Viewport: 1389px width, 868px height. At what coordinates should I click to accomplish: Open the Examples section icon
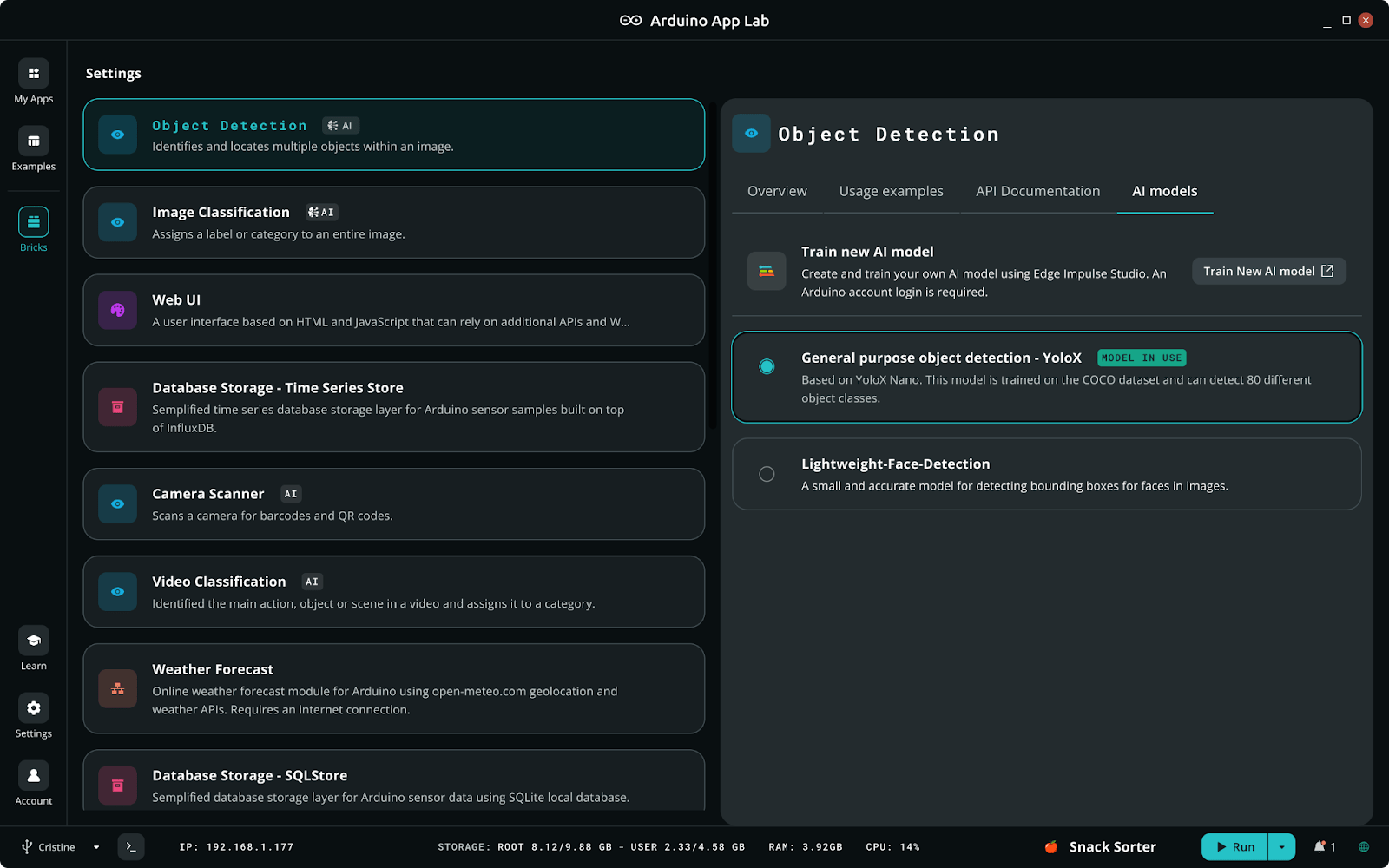(x=33, y=141)
